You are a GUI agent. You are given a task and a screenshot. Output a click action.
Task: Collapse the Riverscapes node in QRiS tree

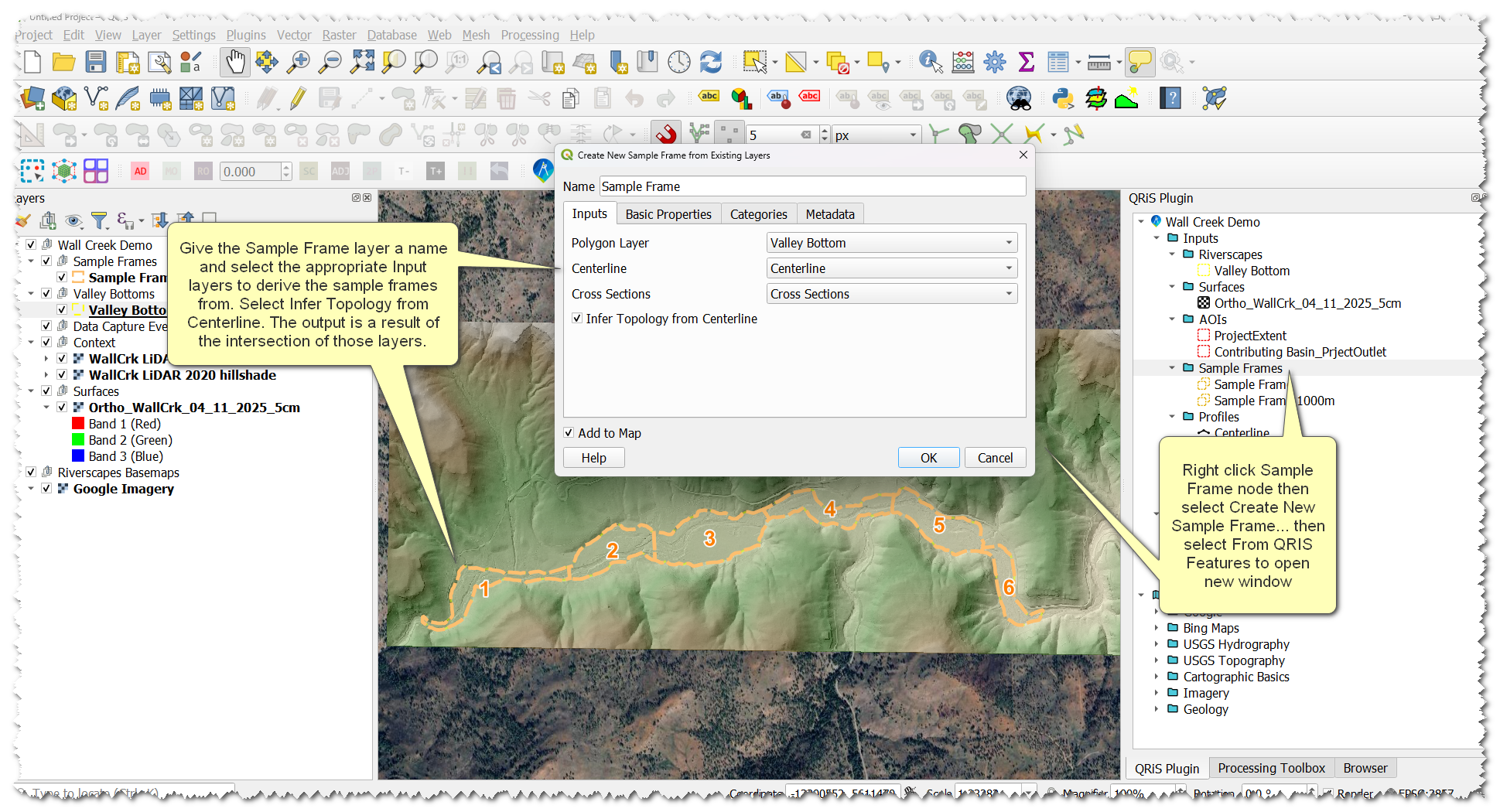tap(1172, 254)
